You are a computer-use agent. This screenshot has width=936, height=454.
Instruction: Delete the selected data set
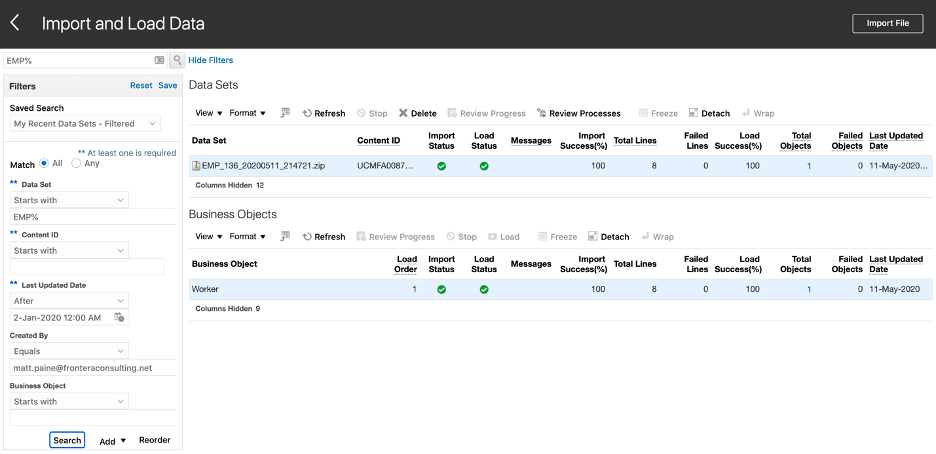tap(418, 113)
